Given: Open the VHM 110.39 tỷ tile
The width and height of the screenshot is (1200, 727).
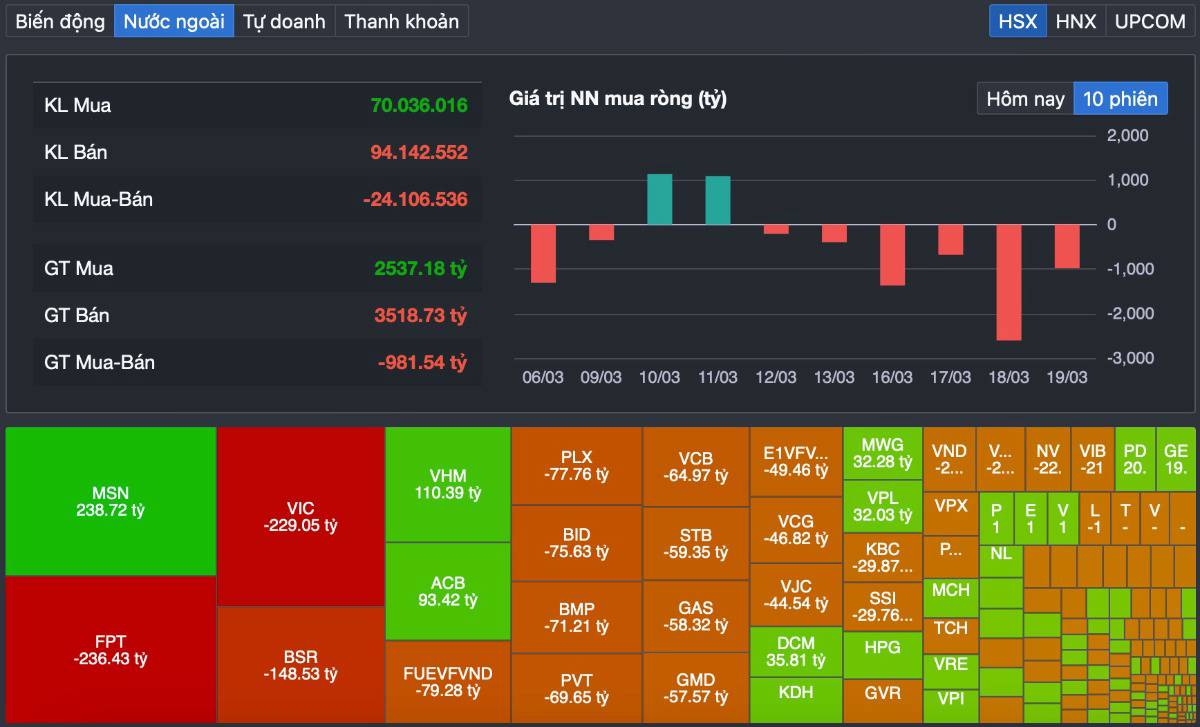Looking at the screenshot, I should pos(448,485).
